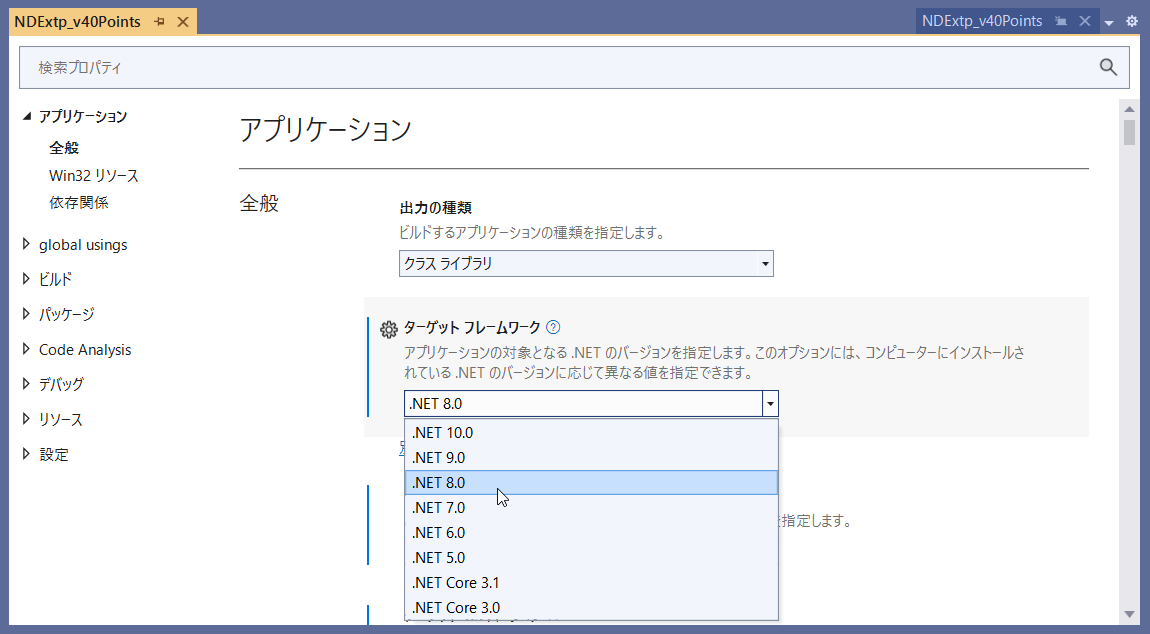
Task: Go to Win32 リソース in the sidebar
Action: pos(94,176)
